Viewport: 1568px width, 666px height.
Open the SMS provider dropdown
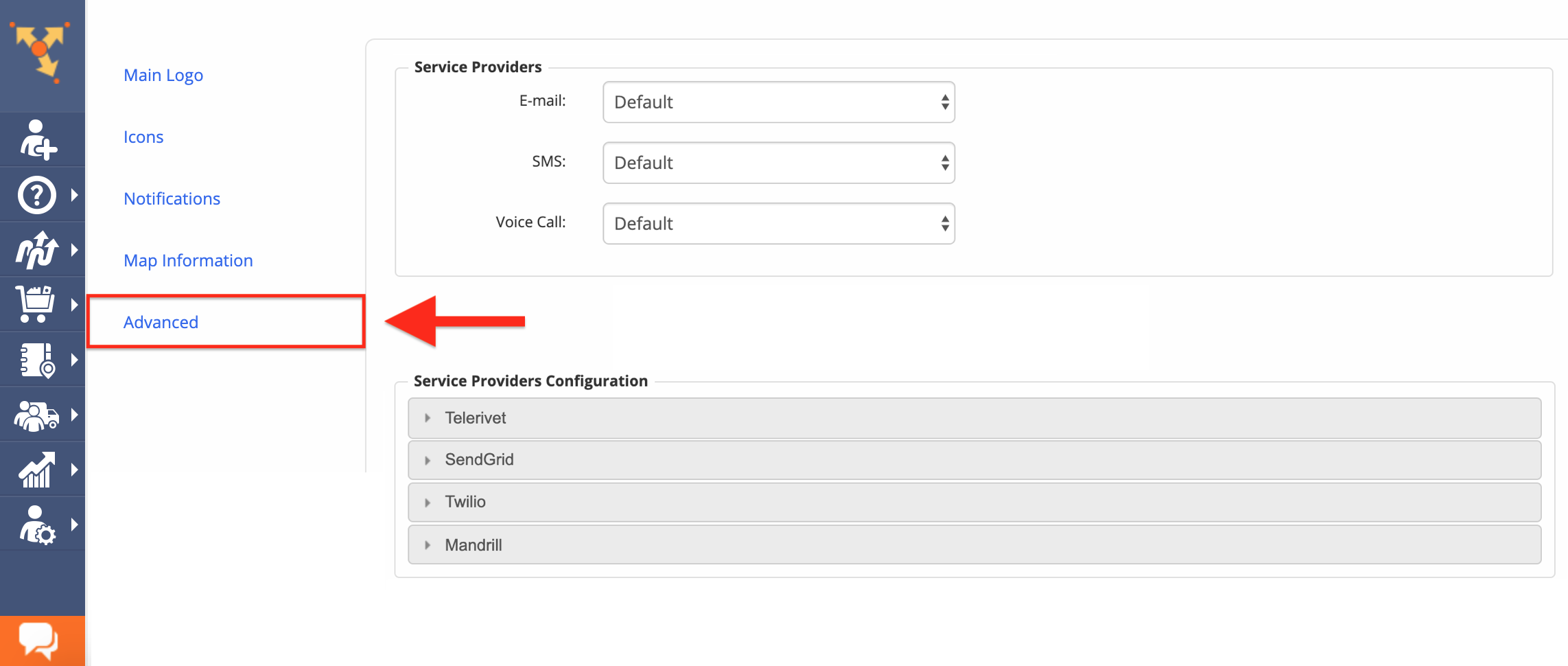click(x=779, y=163)
